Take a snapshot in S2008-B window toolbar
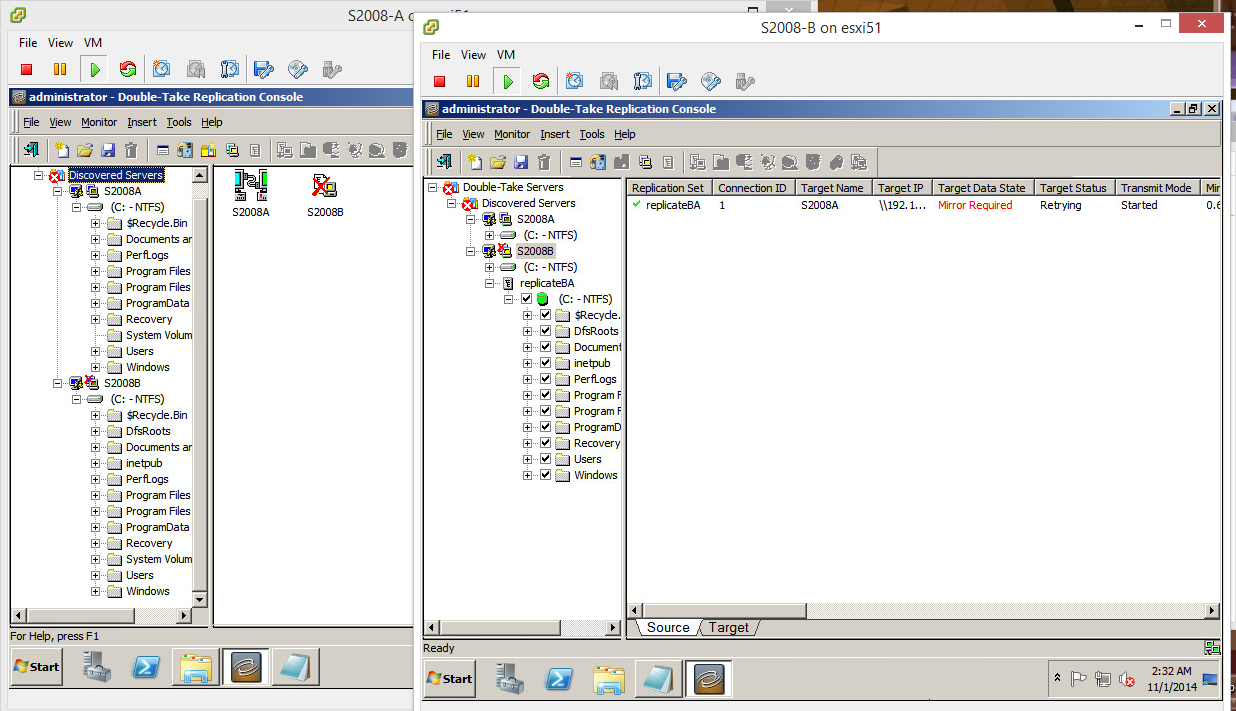 pos(575,81)
